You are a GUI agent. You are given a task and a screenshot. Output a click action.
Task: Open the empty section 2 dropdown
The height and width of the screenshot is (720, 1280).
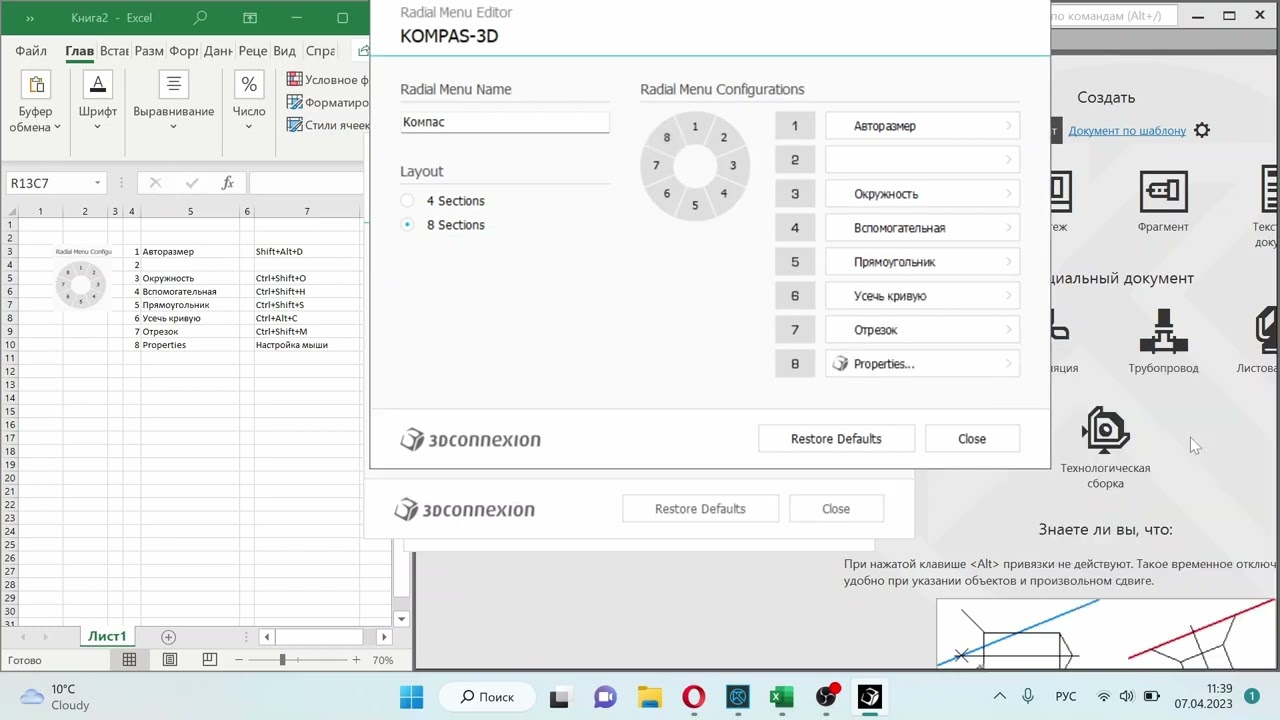click(922, 160)
